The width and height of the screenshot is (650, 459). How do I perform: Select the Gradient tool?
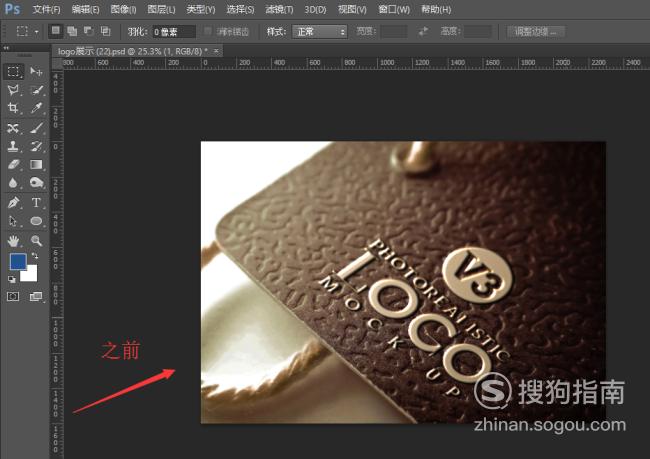click(36, 165)
